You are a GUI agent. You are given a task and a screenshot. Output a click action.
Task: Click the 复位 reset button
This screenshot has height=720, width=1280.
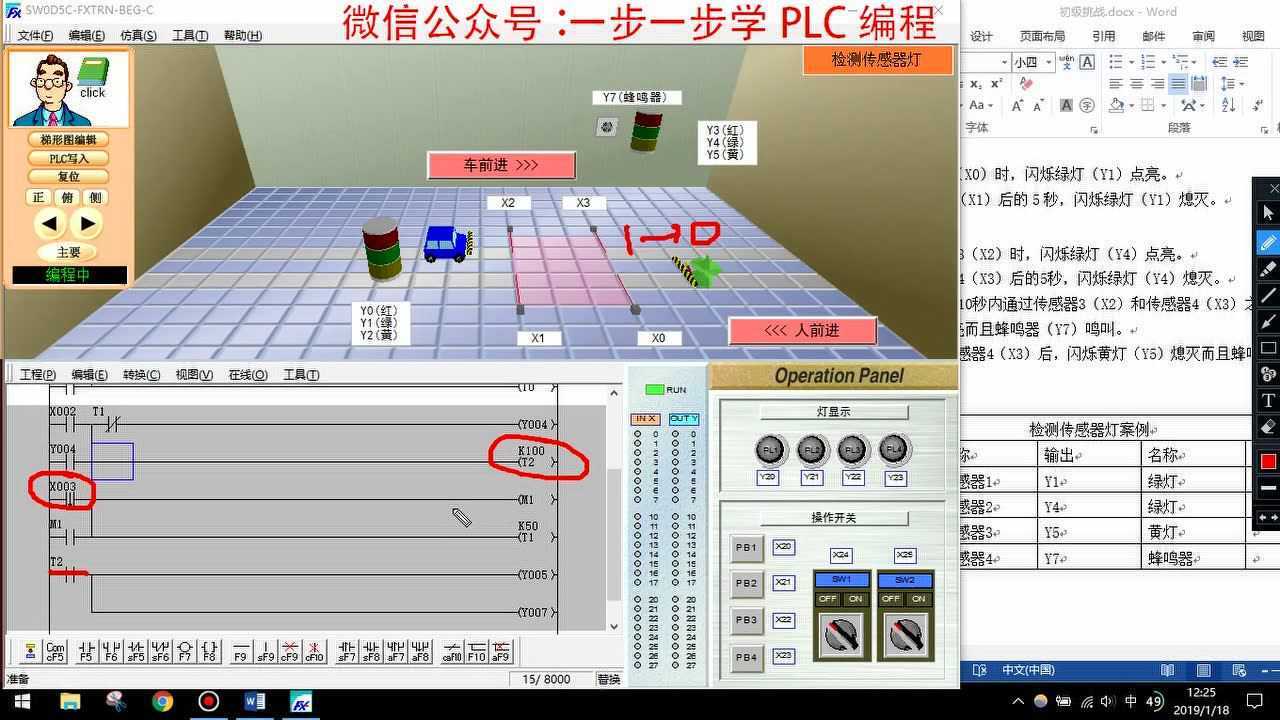pos(67,177)
